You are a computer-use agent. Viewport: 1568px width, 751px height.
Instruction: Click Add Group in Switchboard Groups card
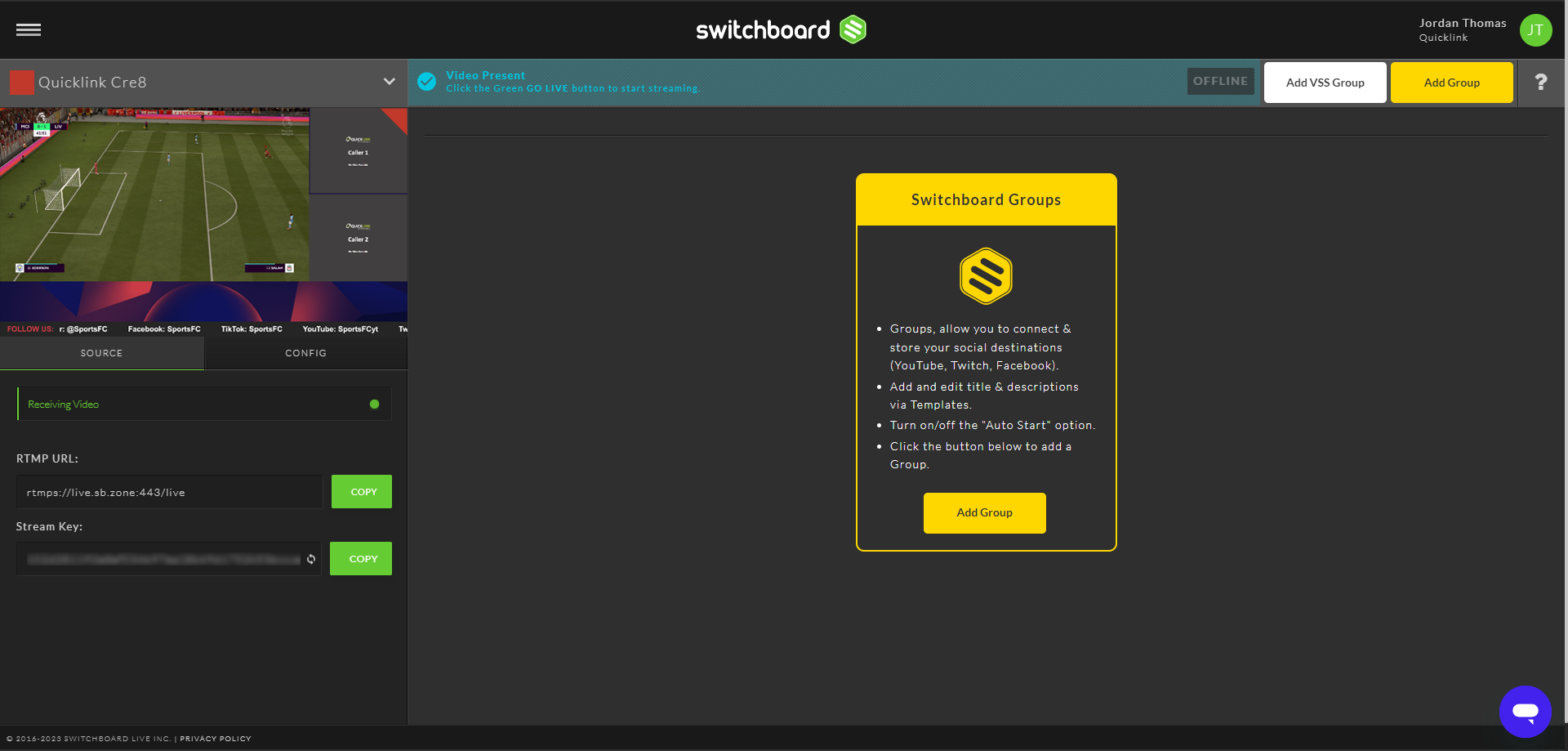tap(984, 512)
